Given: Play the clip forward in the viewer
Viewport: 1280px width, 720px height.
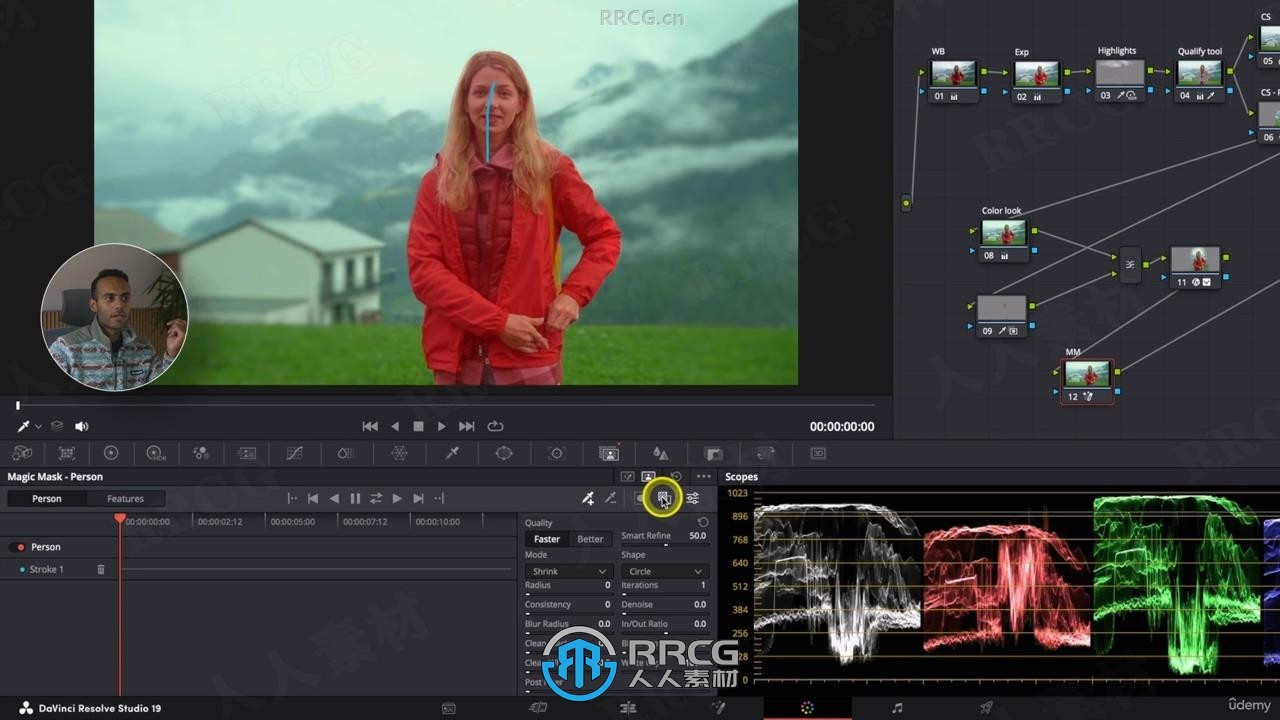Looking at the screenshot, I should (441, 426).
